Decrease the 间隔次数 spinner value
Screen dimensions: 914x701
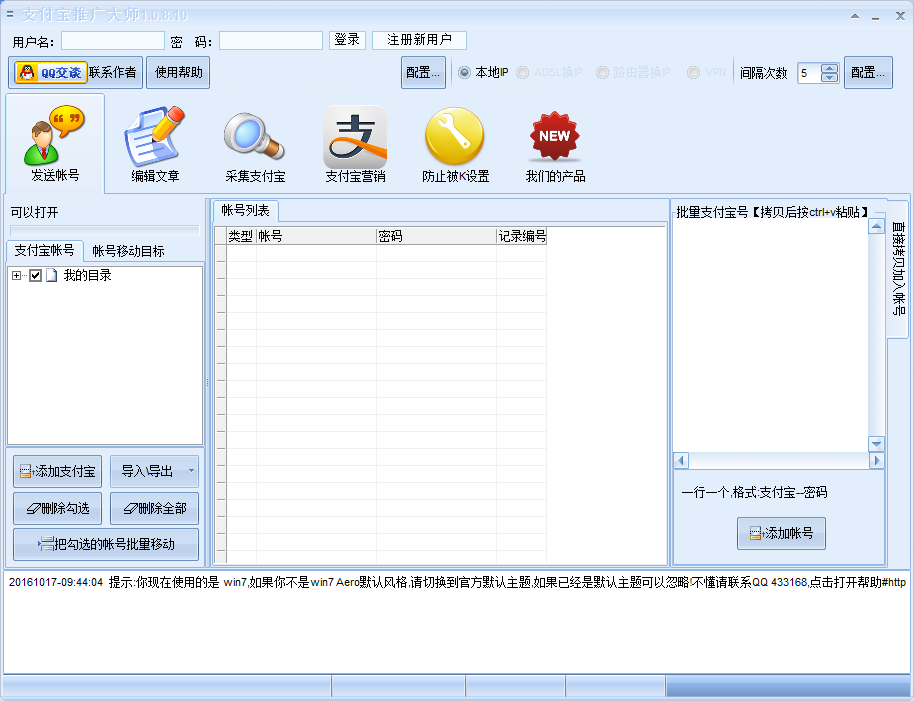click(829, 77)
